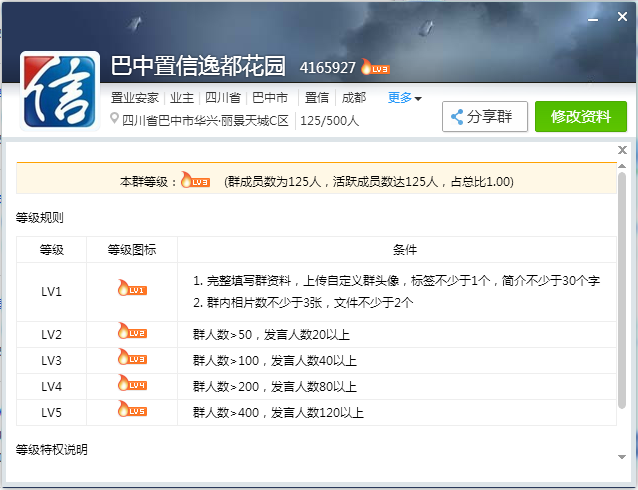638x490 pixels.
Task: Click the scrollbar down arrow in the level panel
Action: [622, 456]
